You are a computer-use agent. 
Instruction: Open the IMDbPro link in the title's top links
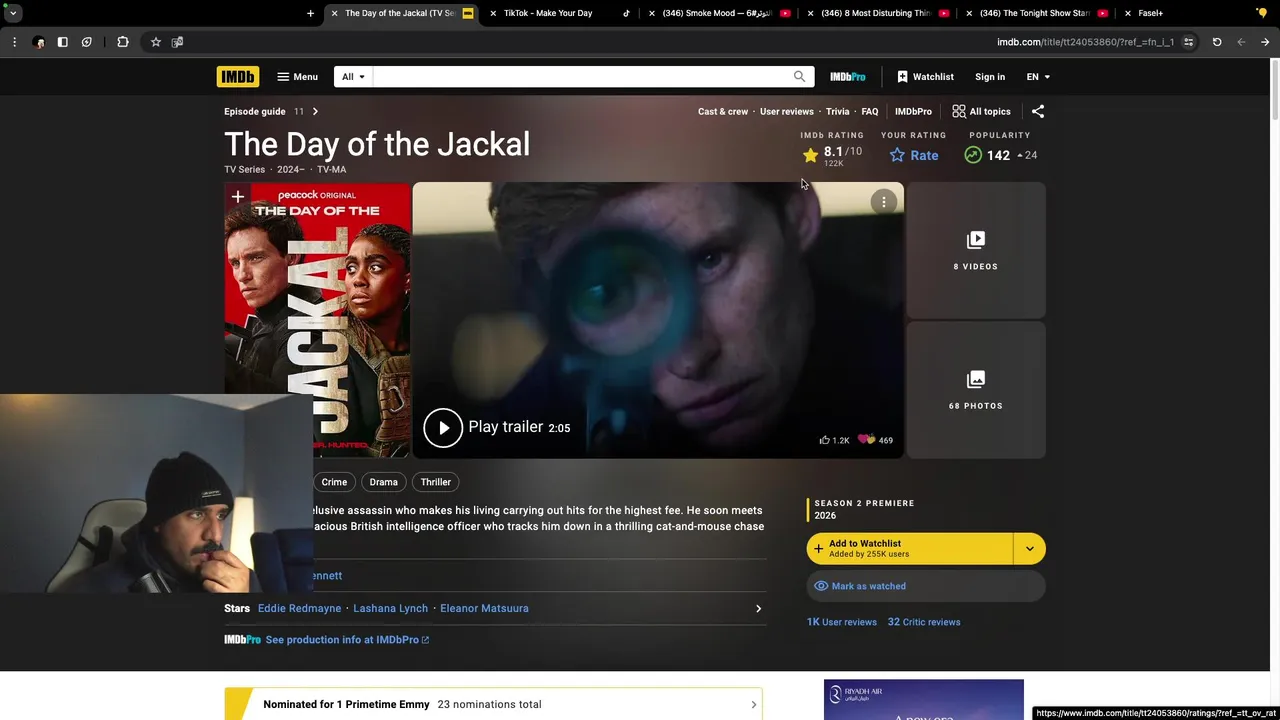(x=913, y=112)
